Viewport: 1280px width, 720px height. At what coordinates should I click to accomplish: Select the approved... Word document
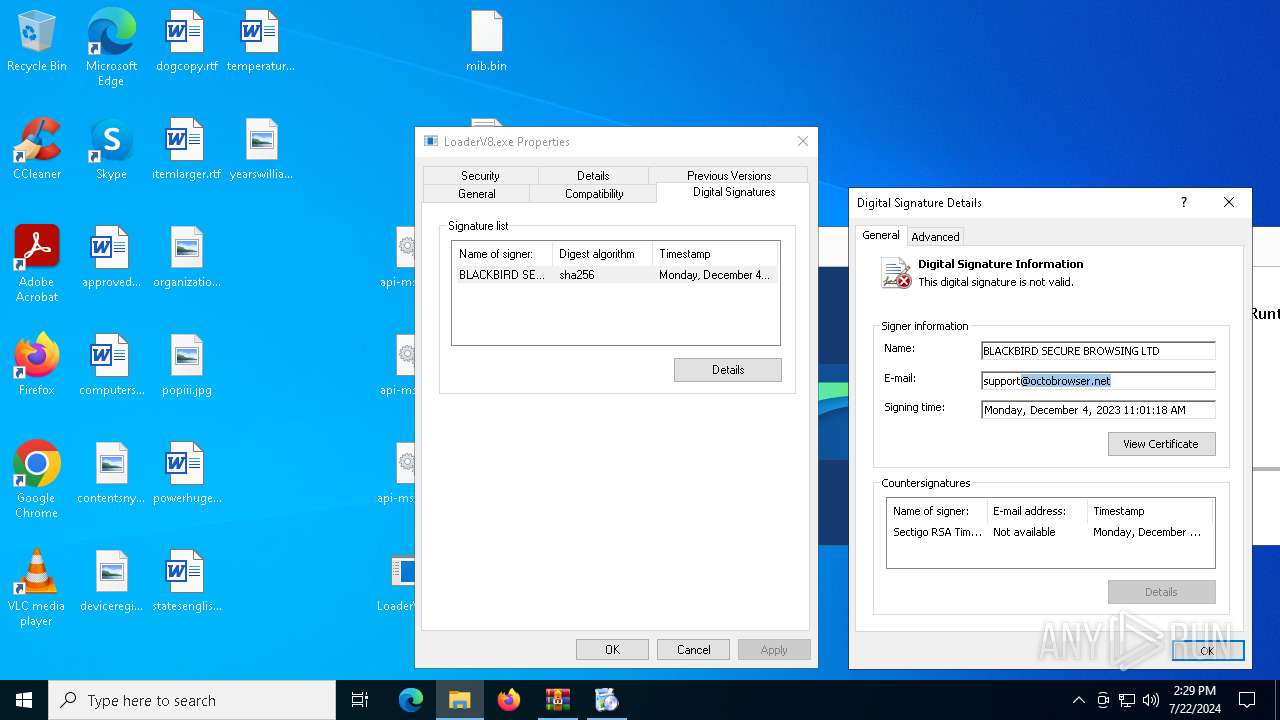[x=111, y=258]
